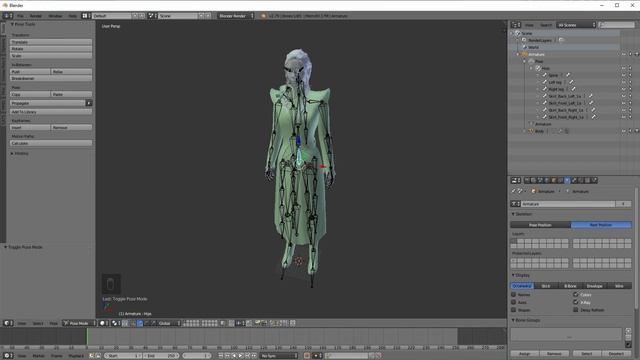This screenshot has width=640, height=360.
Task: Collapse the Skeleton panel
Action: pos(513,214)
